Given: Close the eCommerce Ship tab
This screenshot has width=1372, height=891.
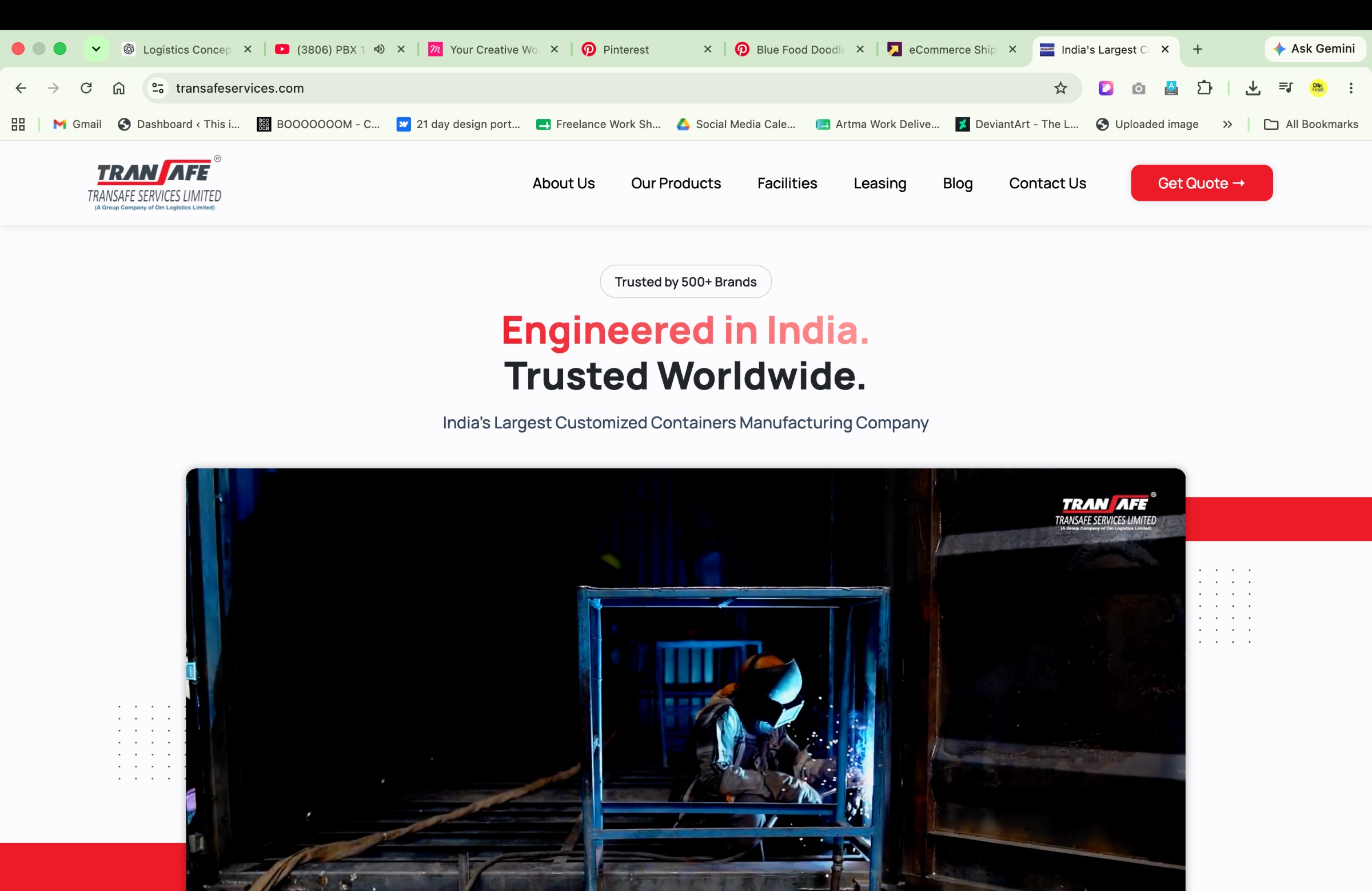Looking at the screenshot, I should (x=1012, y=50).
